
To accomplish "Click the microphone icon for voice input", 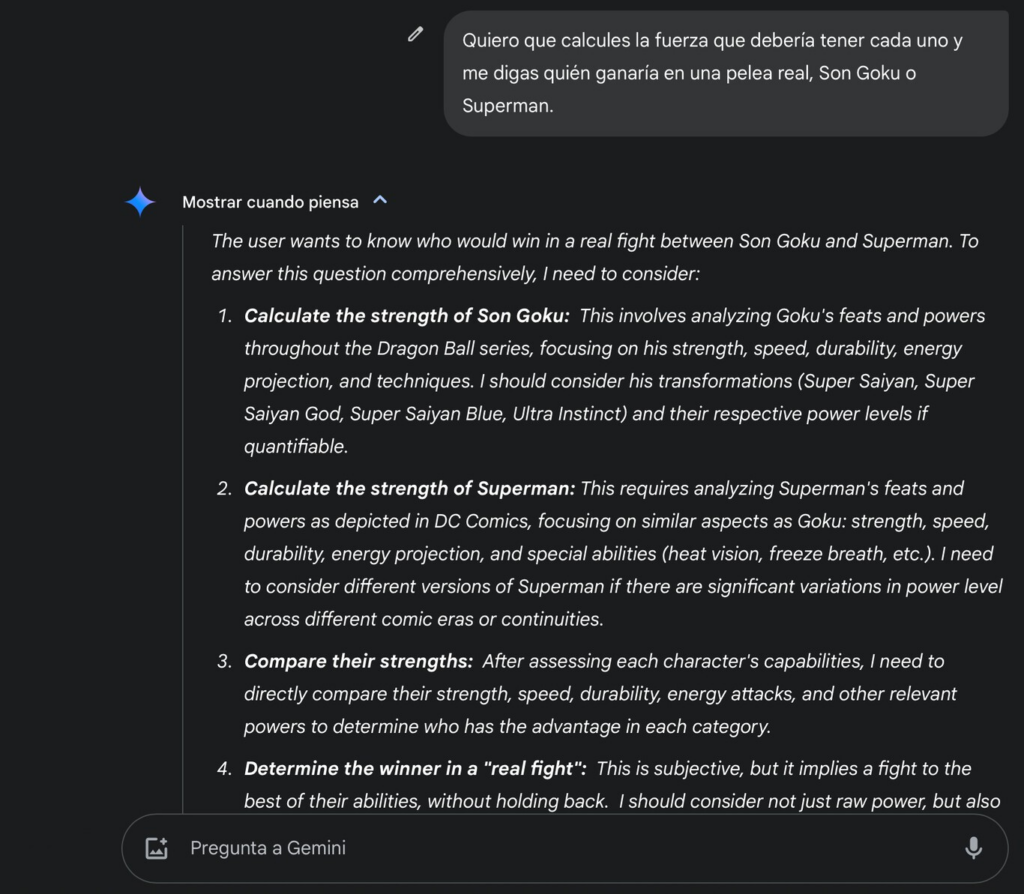I will click(x=973, y=848).
